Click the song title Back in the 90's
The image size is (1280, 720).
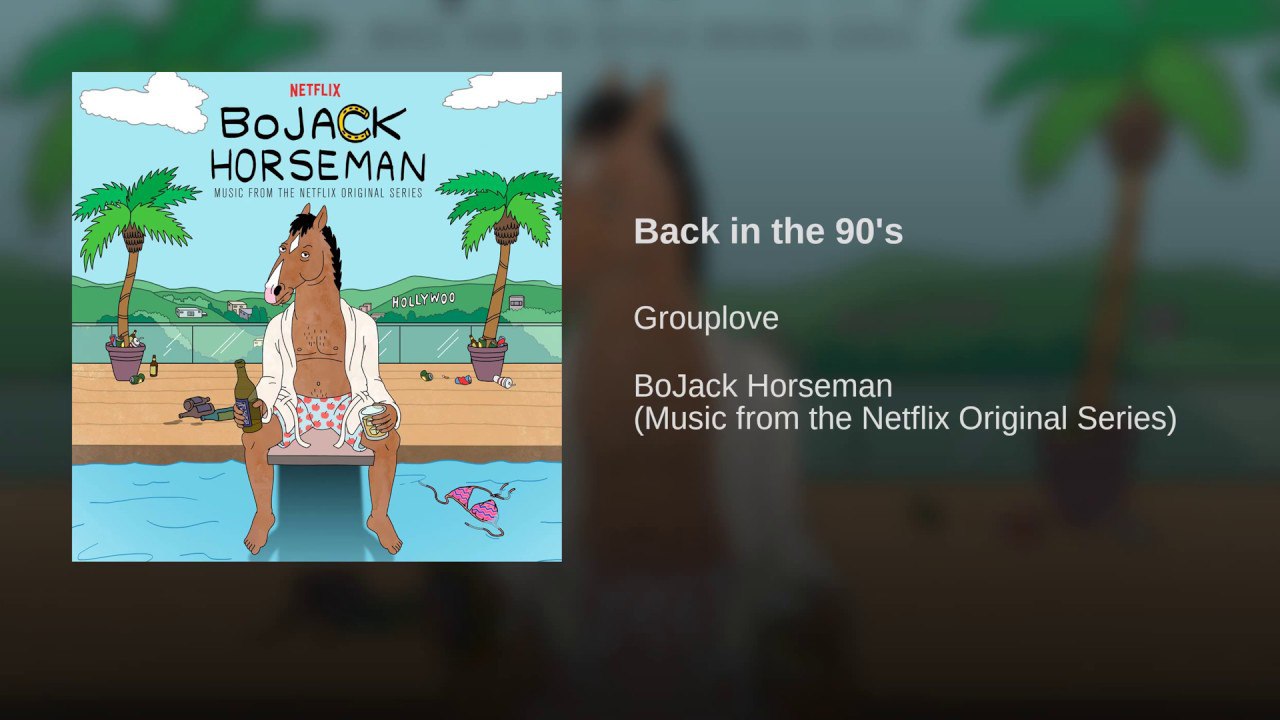pos(768,231)
